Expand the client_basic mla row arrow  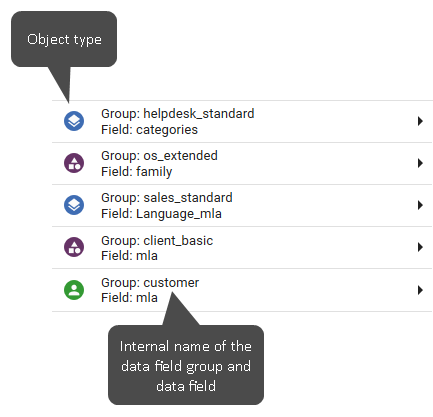point(420,247)
